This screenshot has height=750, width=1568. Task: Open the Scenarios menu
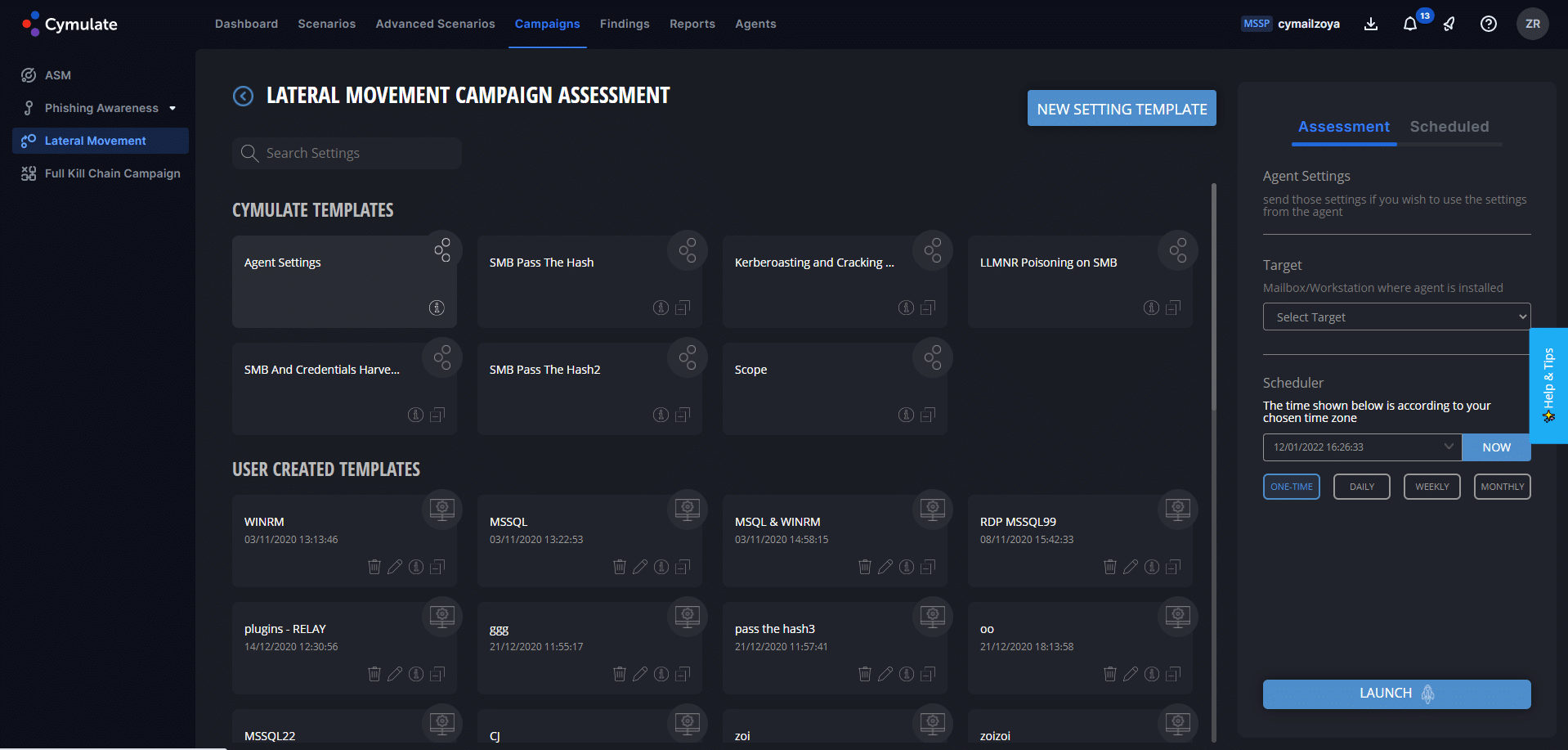click(x=327, y=24)
